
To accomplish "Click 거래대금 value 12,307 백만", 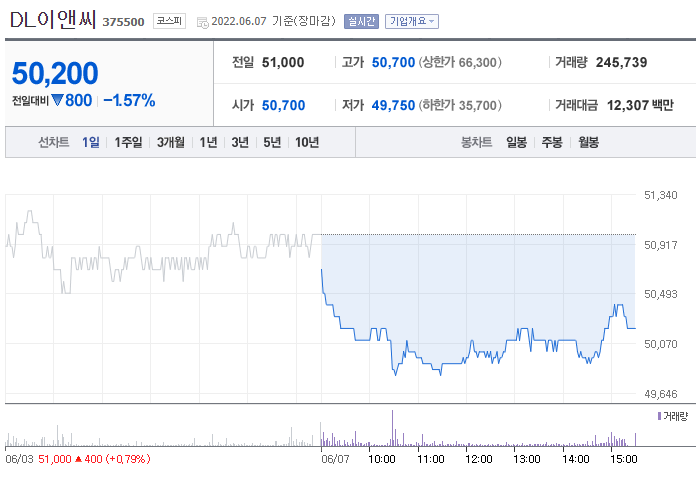I will (640, 105).
